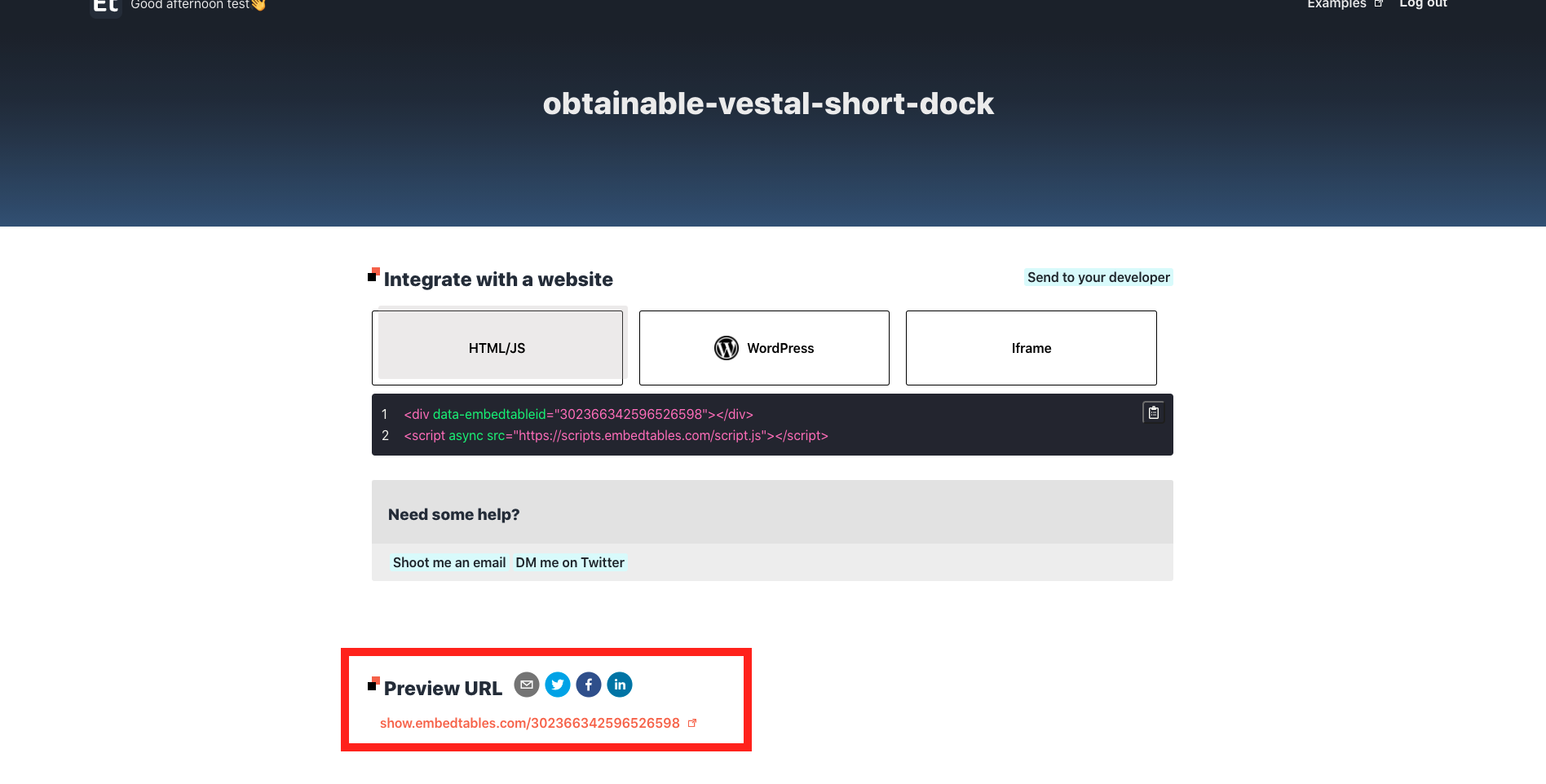Copy the embed code using the clipboard icon
This screenshot has height=784, width=1546.
[x=1153, y=412]
